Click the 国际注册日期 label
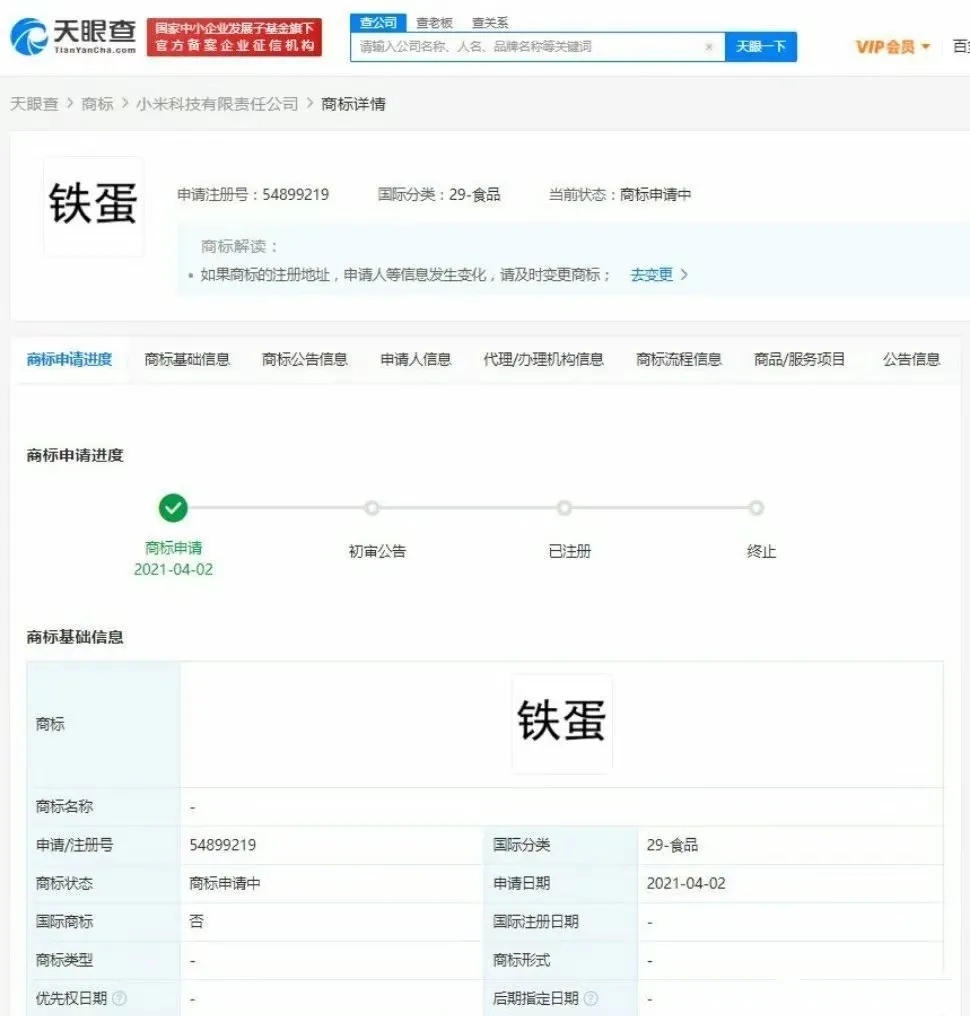 click(x=536, y=921)
